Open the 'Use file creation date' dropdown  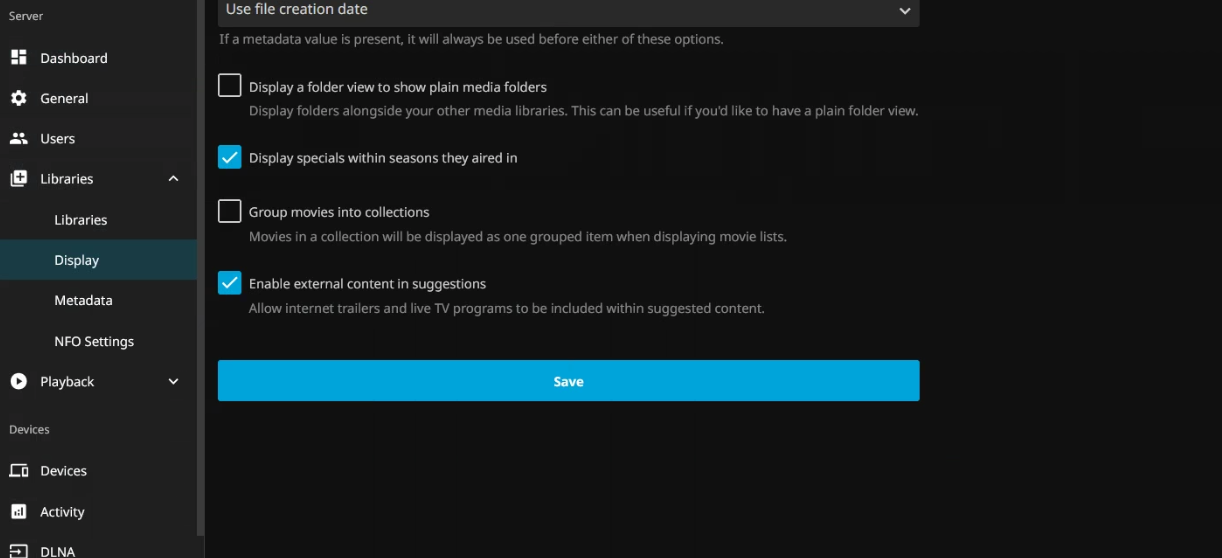coord(568,11)
